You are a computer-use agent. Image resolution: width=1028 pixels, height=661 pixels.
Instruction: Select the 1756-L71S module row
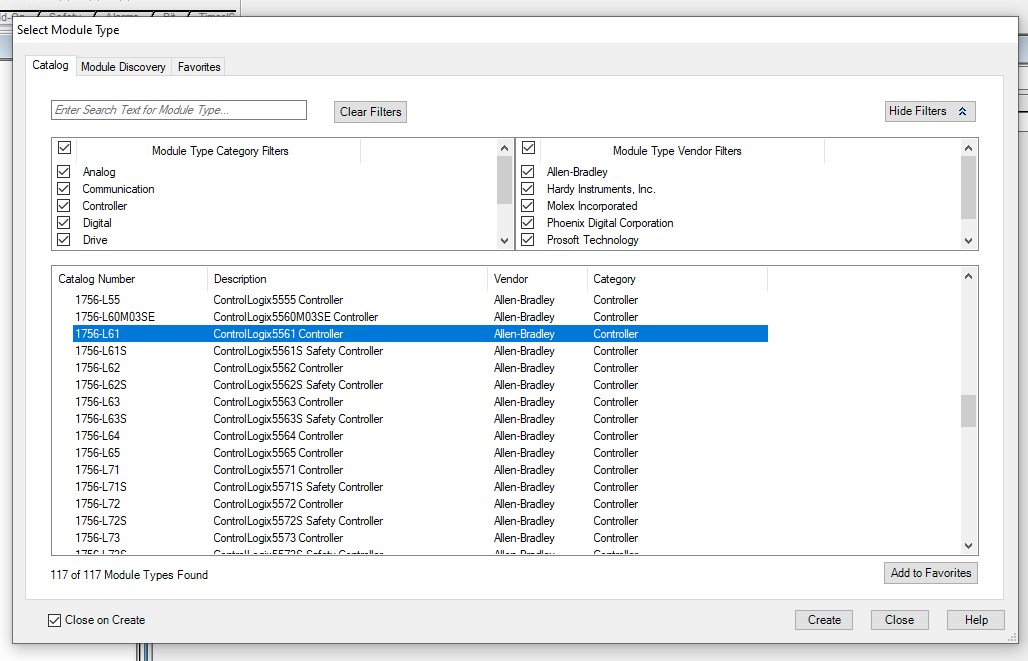420,488
